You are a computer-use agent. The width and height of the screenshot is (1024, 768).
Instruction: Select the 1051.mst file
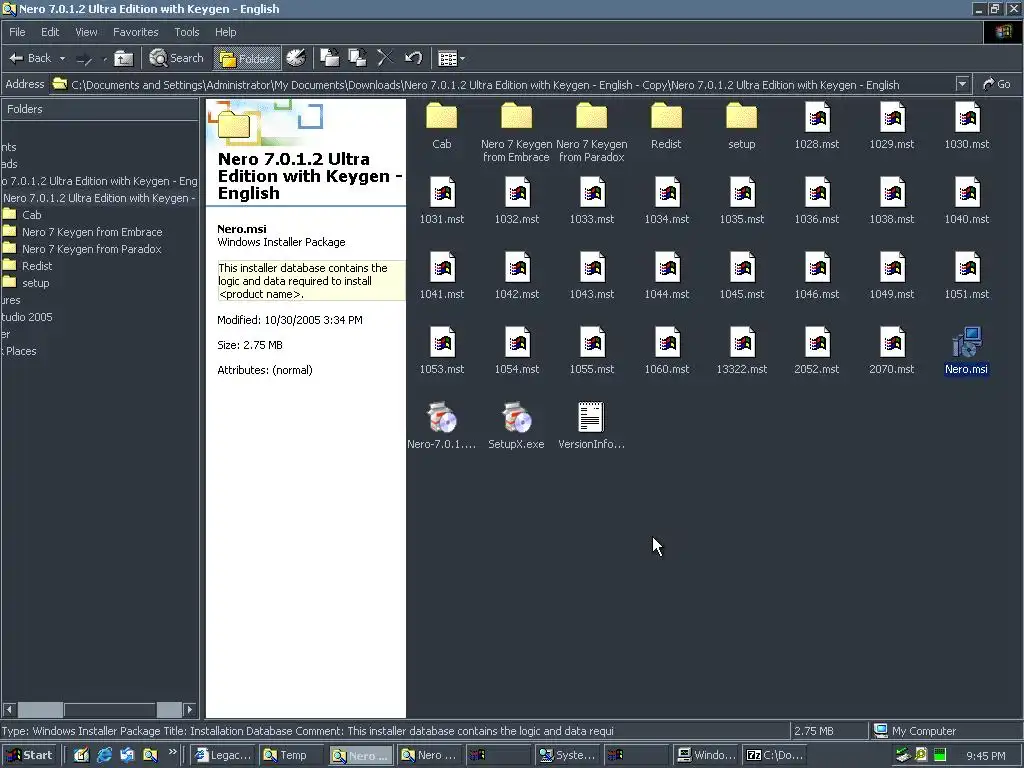point(967,277)
